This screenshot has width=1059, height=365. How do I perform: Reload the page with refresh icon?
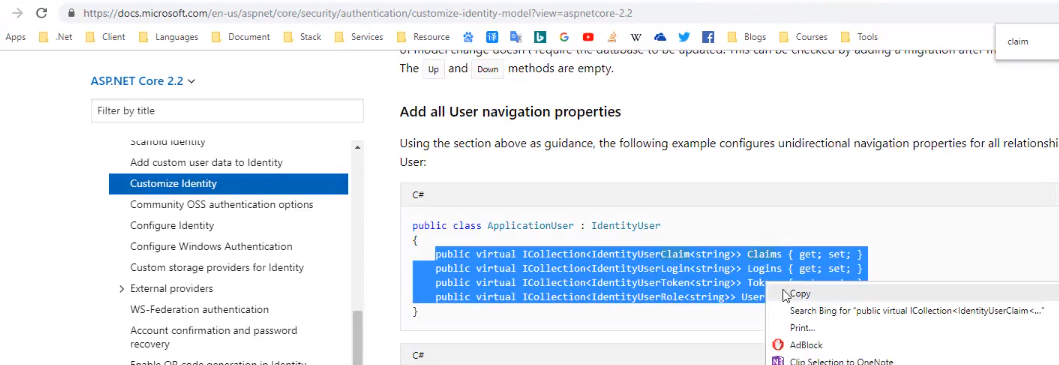tap(41, 13)
